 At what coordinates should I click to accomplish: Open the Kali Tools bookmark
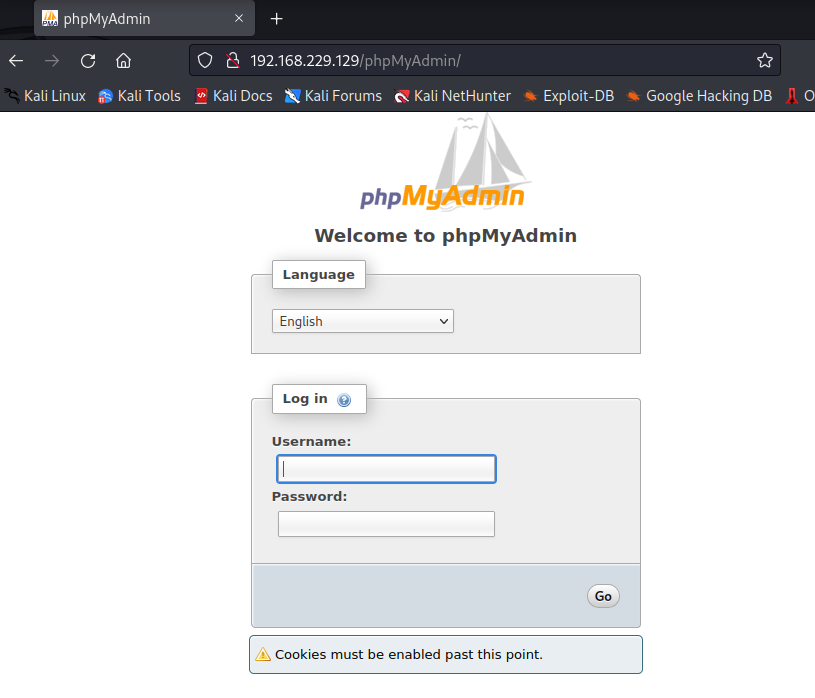139,96
